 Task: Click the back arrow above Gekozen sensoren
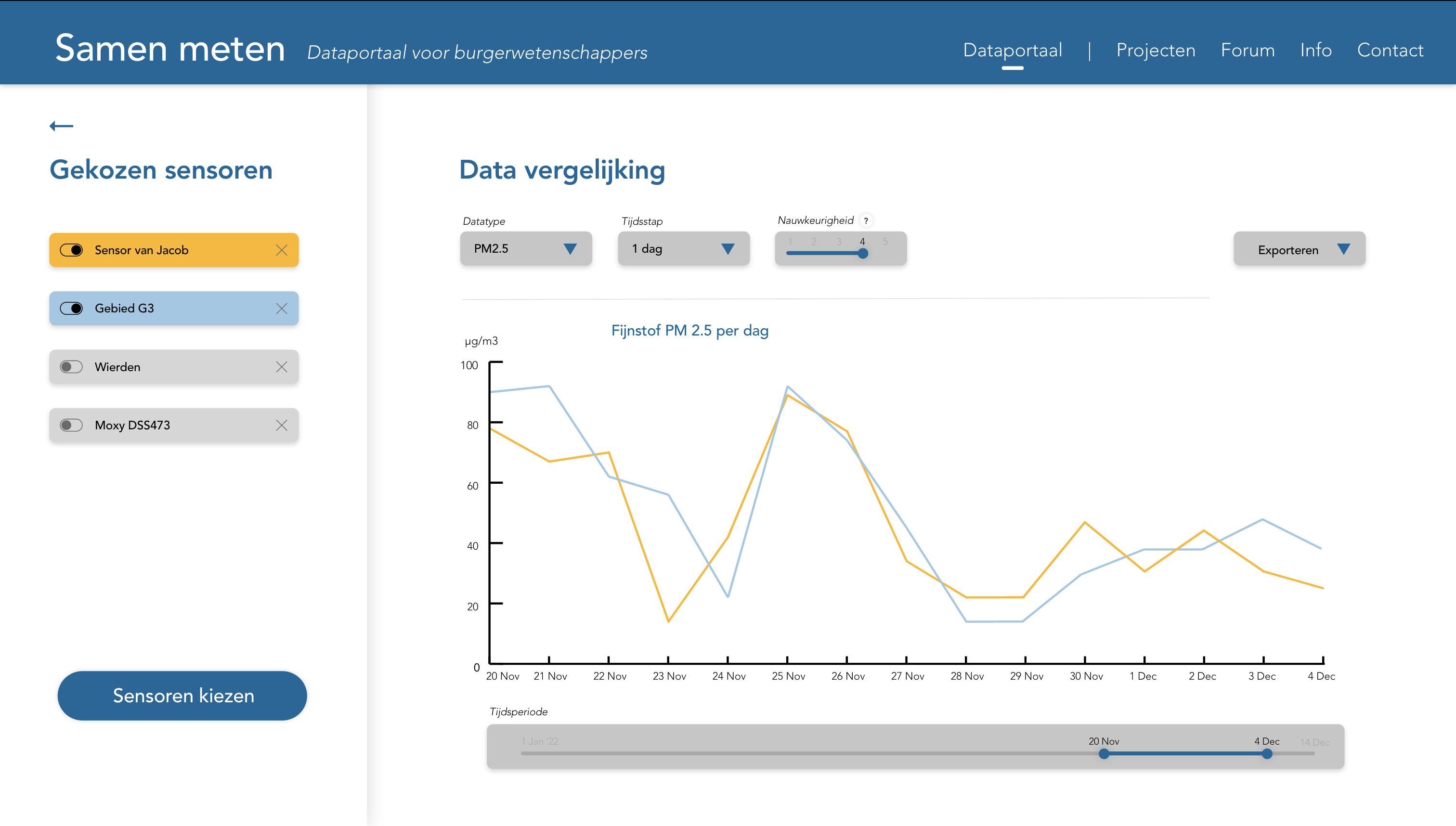(x=61, y=126)
